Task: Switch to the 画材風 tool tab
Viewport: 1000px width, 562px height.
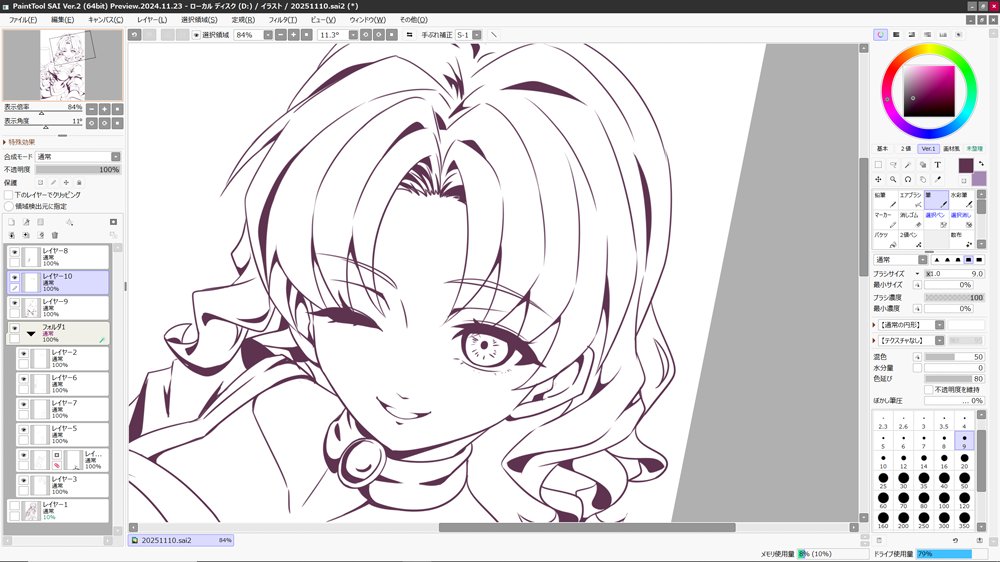Action: tap(952, 149)
